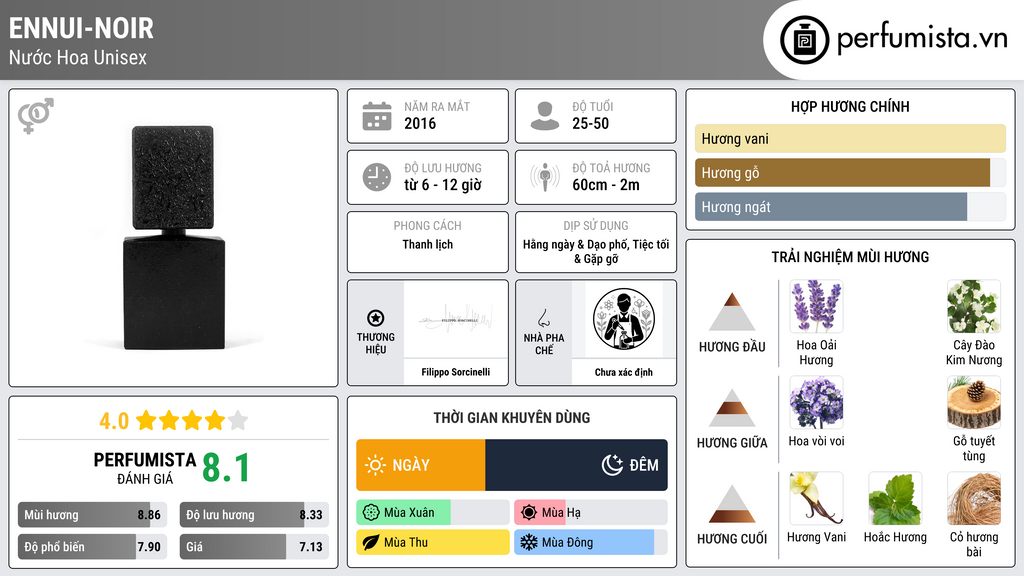The height and width of the screenshot is (576, 1024).
Task: Open the Hoa vòi voi flower image
Action: point(816,402)
